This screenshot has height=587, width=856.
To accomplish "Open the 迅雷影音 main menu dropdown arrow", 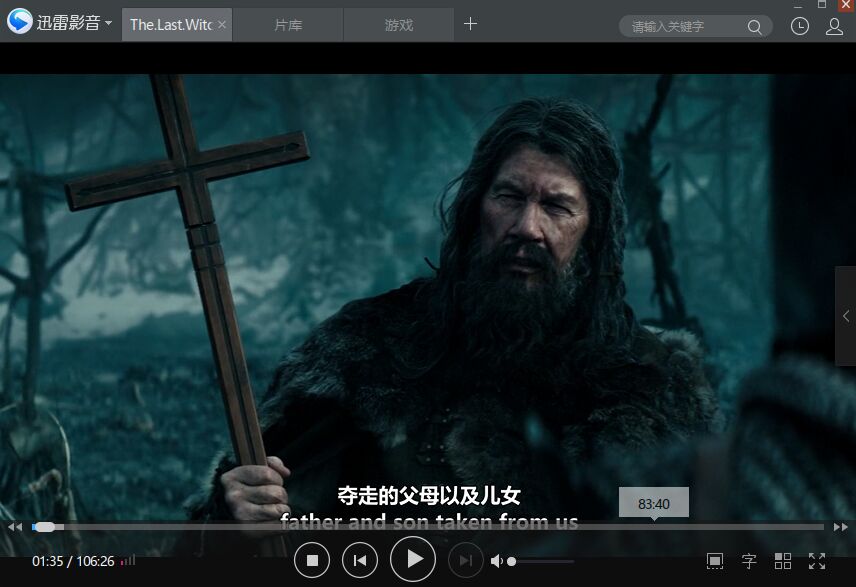I will pos(108,23).
